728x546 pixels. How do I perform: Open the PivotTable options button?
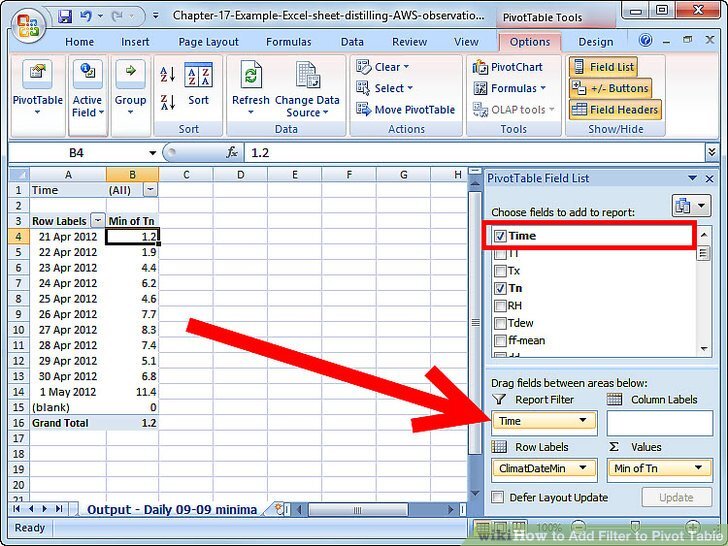point(37,95)
